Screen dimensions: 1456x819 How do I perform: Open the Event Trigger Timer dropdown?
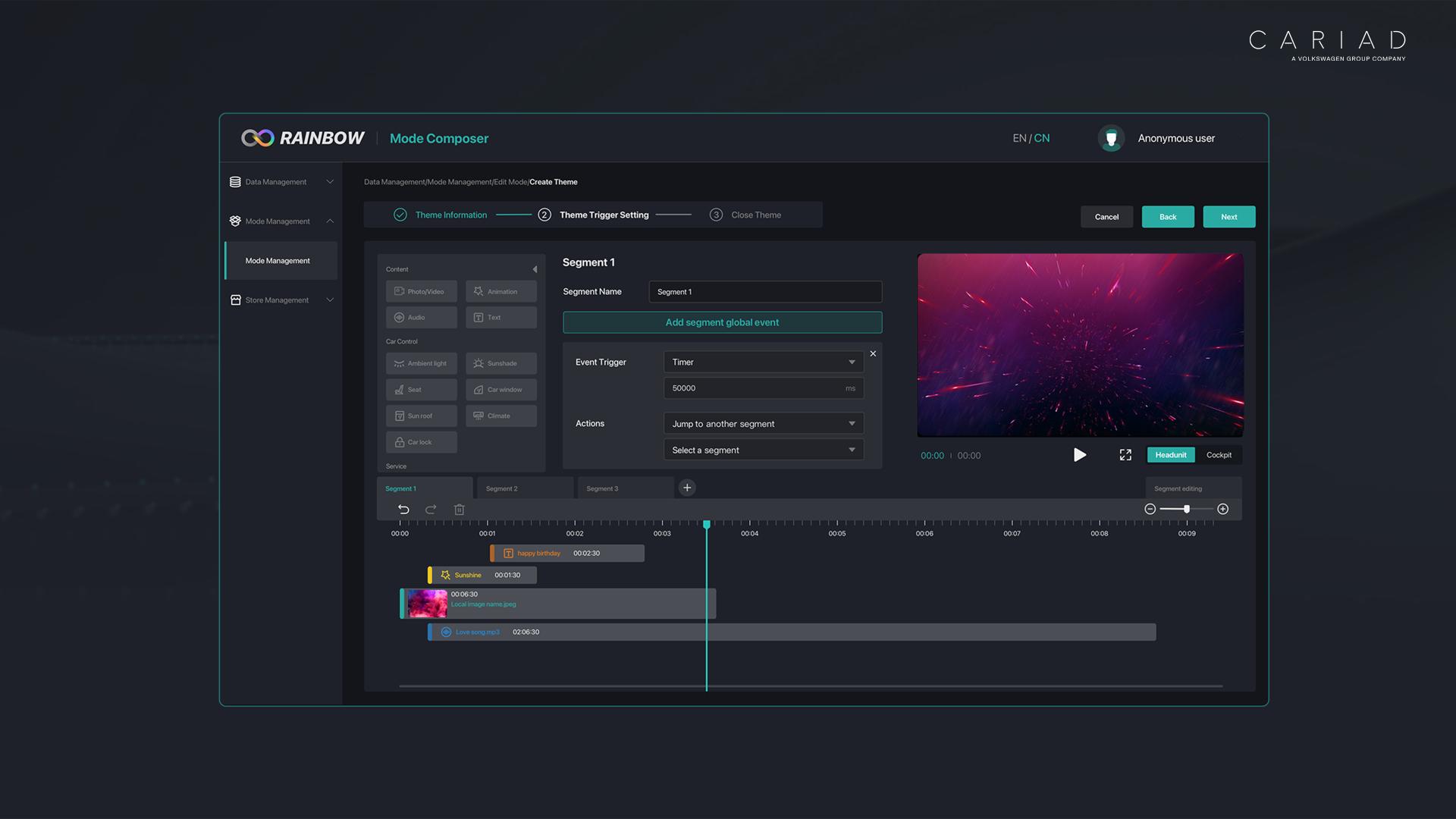(x=763, y=362)
